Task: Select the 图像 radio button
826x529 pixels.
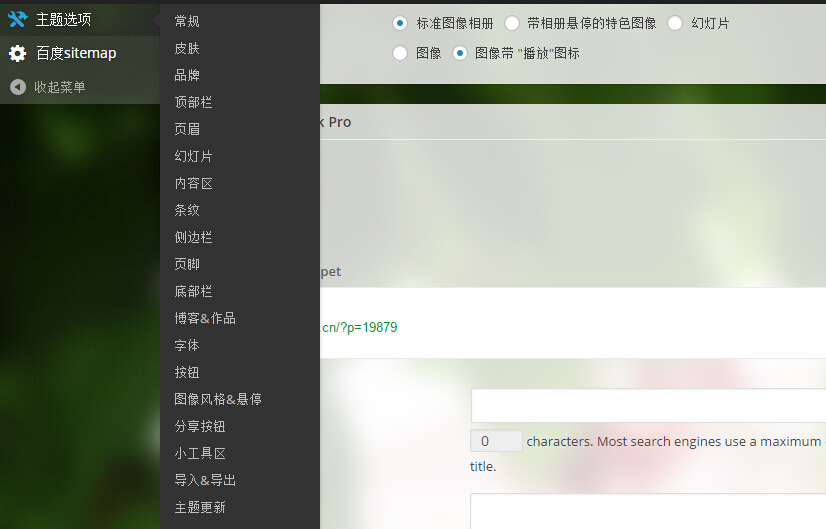Action: [400, 53]
